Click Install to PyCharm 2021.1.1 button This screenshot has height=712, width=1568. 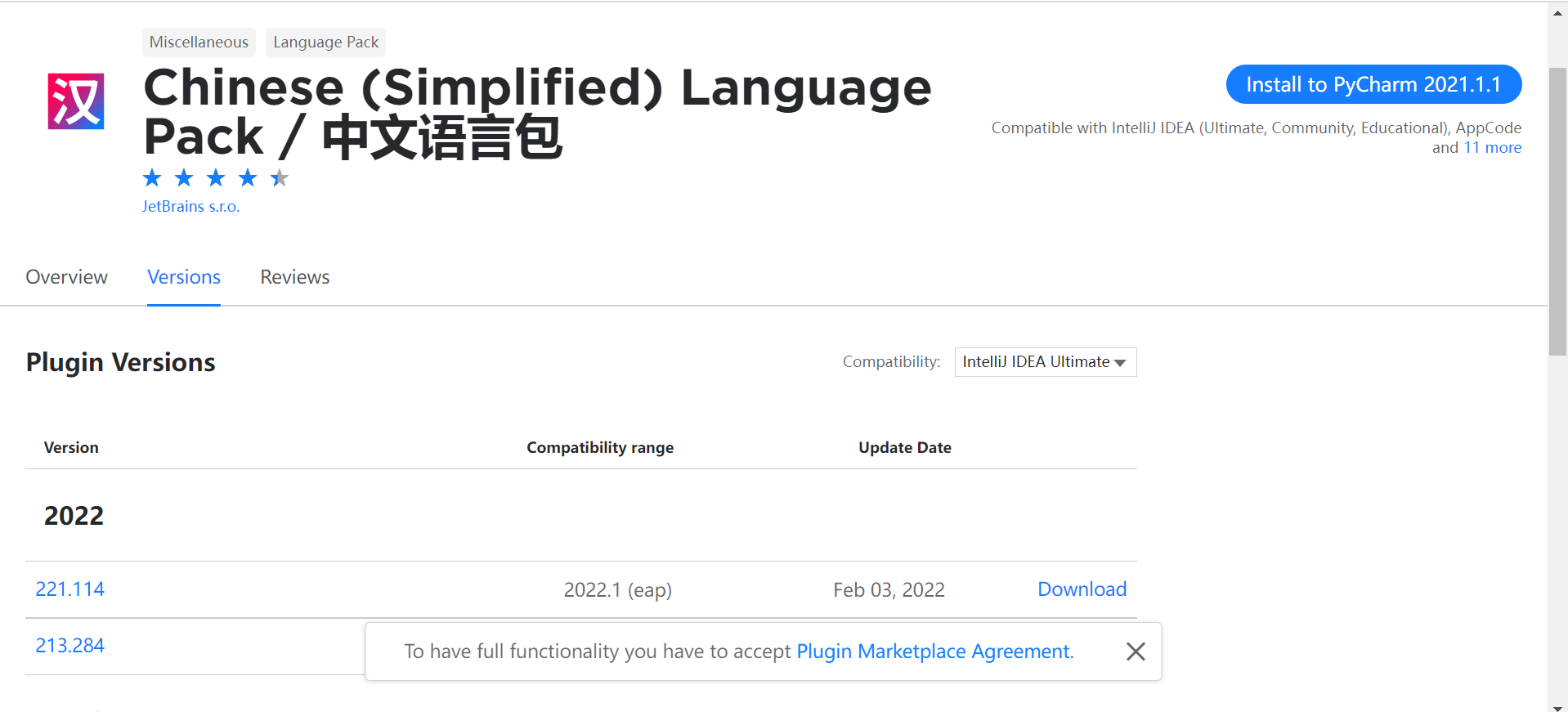pyautogui.click(x=1373, y=84)
